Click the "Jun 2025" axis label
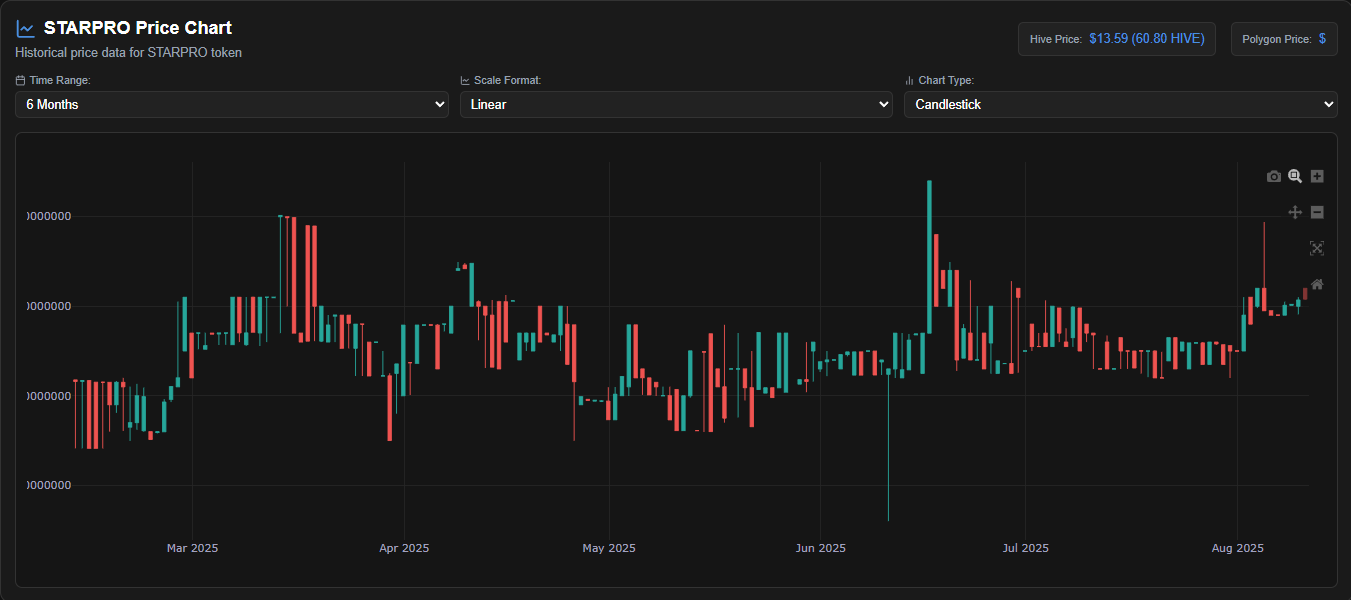This screenshot has height=600, width=1351. [820, 548]
